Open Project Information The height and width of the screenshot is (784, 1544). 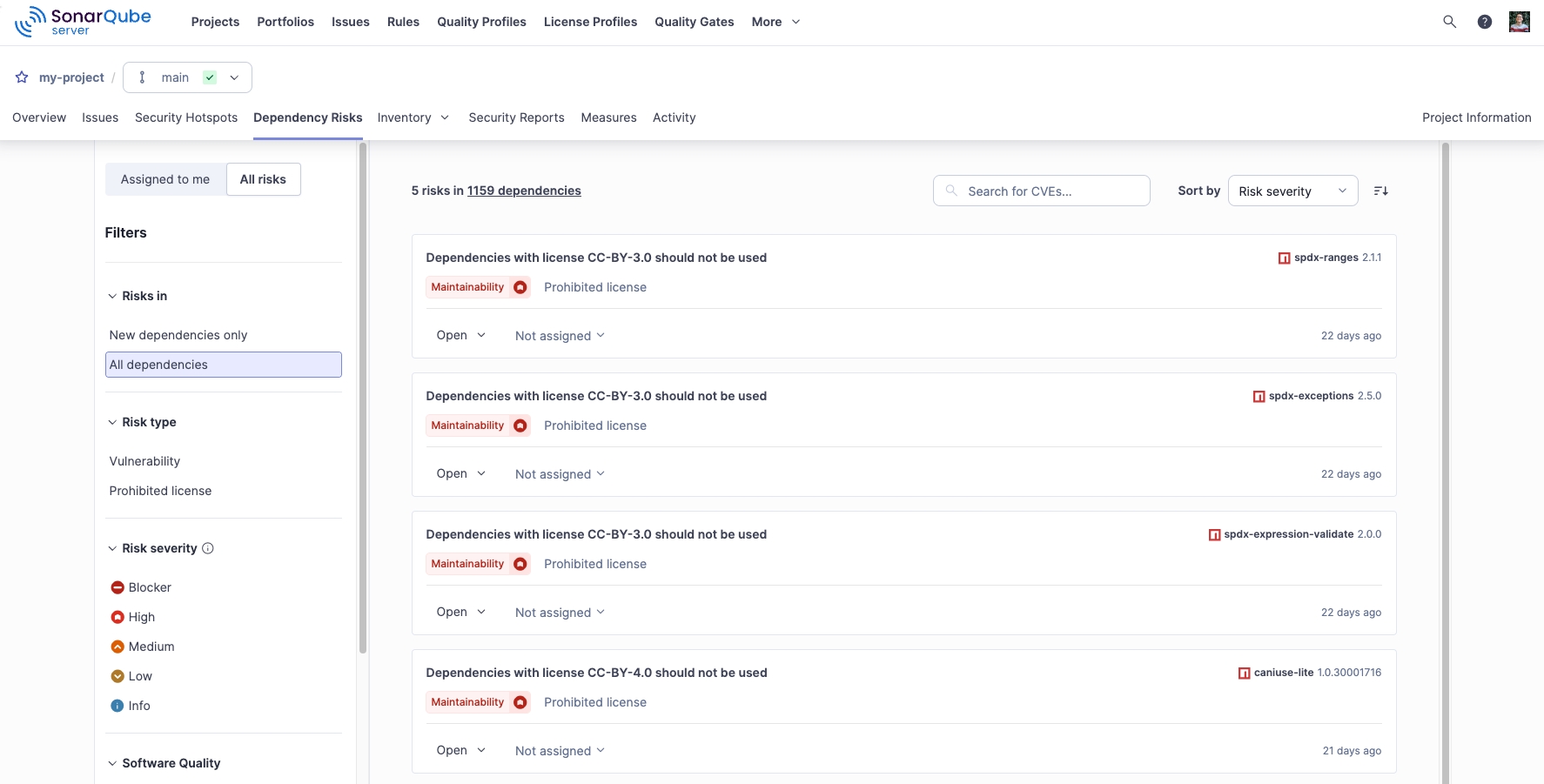(1476, 117)
